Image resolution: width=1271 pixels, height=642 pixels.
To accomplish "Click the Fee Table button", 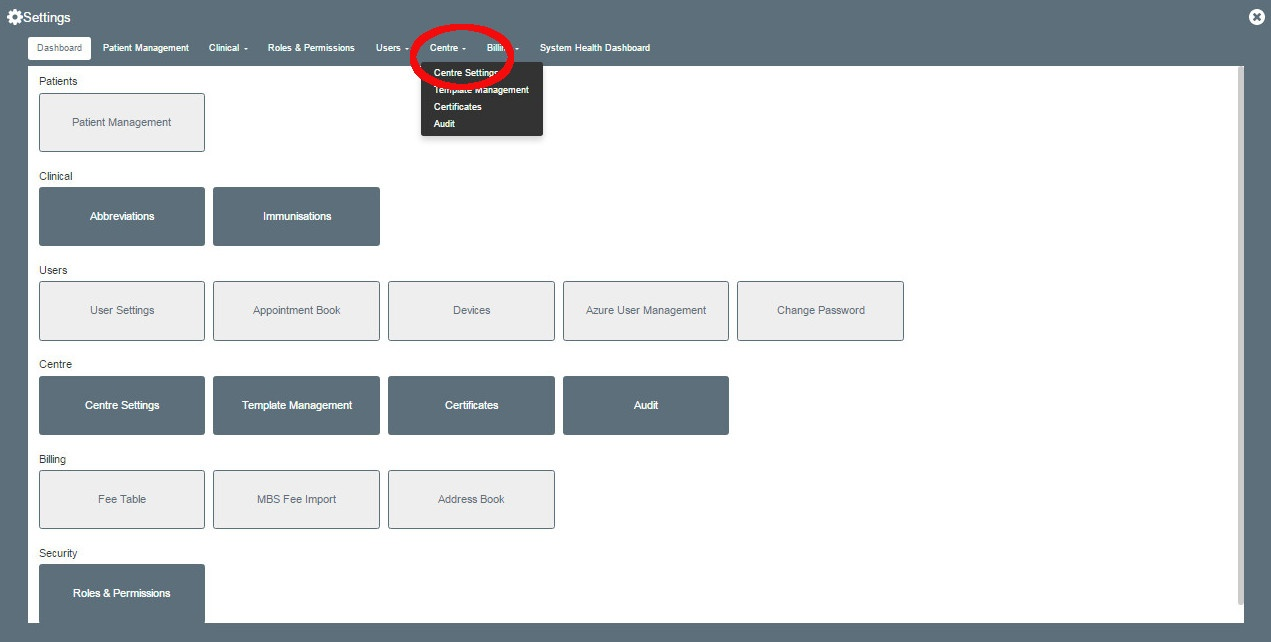I will [x=121, y=499].
